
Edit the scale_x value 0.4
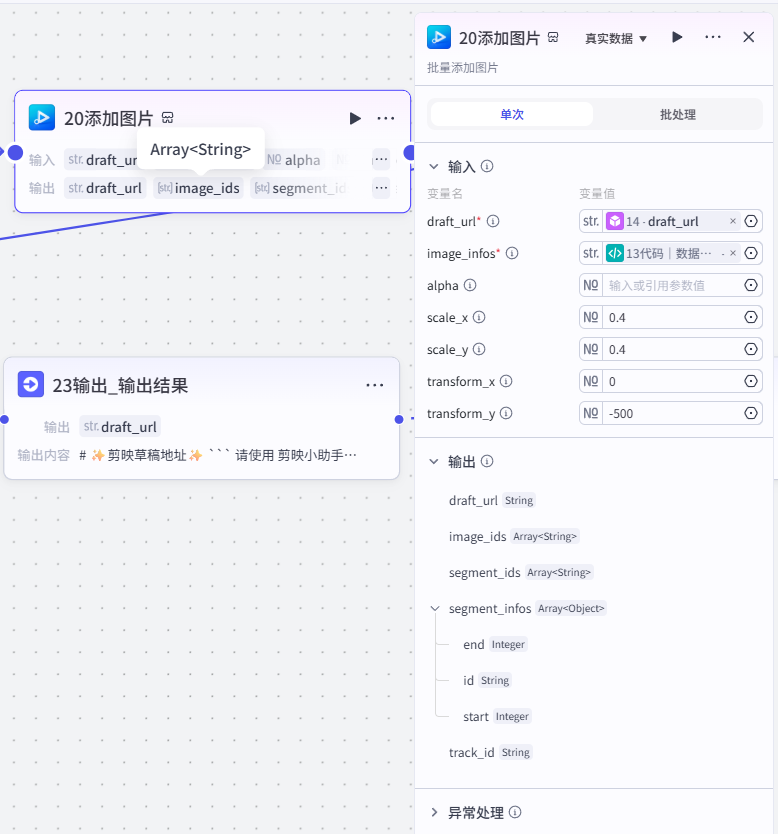(672, 318)
